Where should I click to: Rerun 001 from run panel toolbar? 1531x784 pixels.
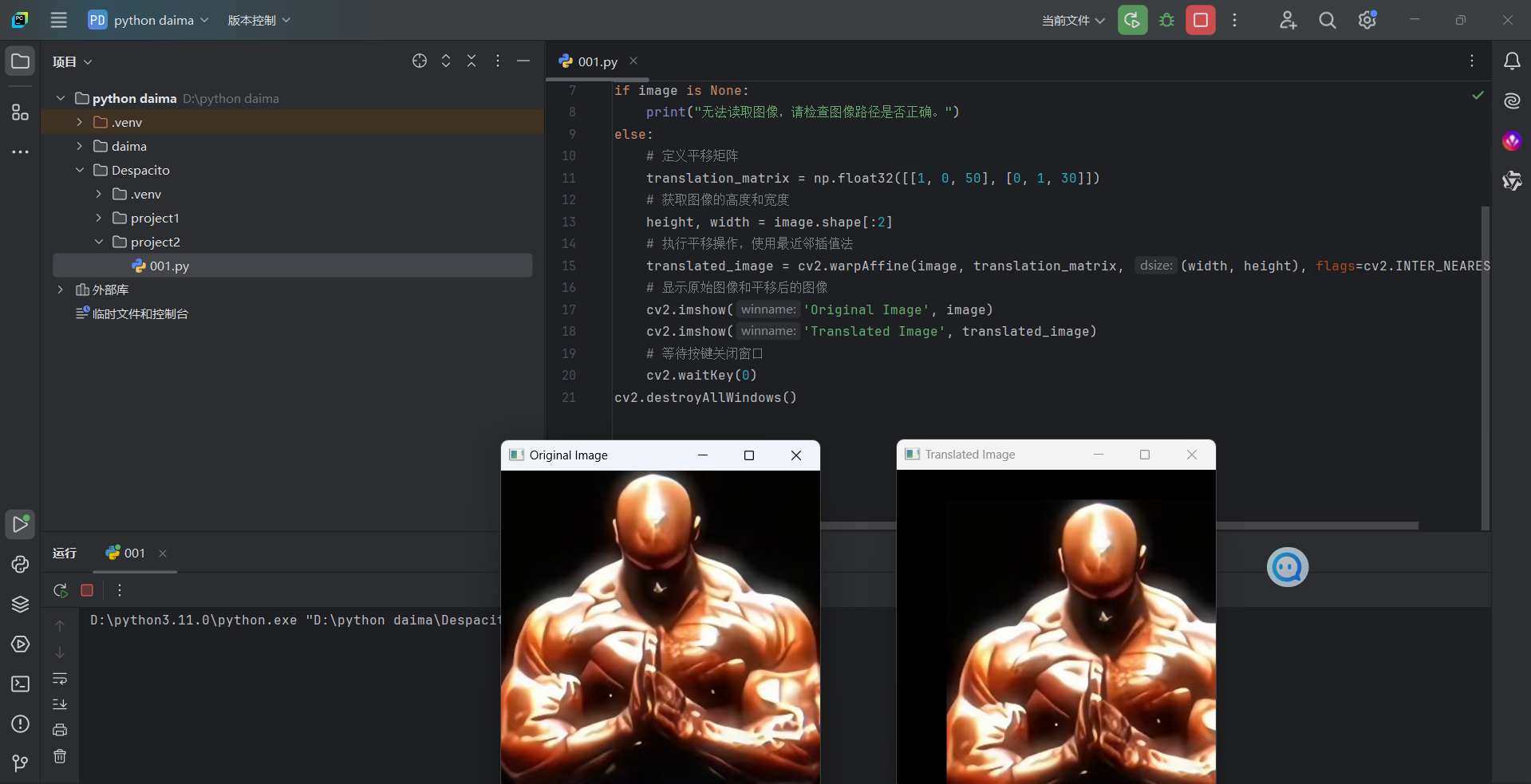point(61,590)
